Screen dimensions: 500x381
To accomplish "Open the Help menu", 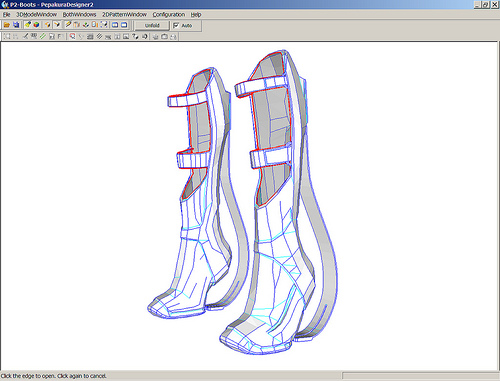I will pyautogui.click(x=196, y=15).
